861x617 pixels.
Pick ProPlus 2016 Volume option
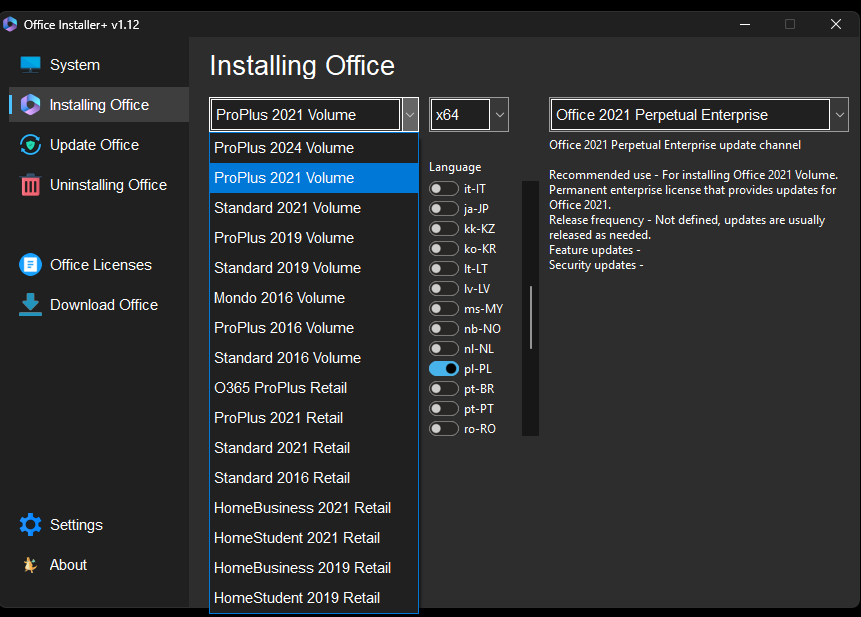coord(314,328)
